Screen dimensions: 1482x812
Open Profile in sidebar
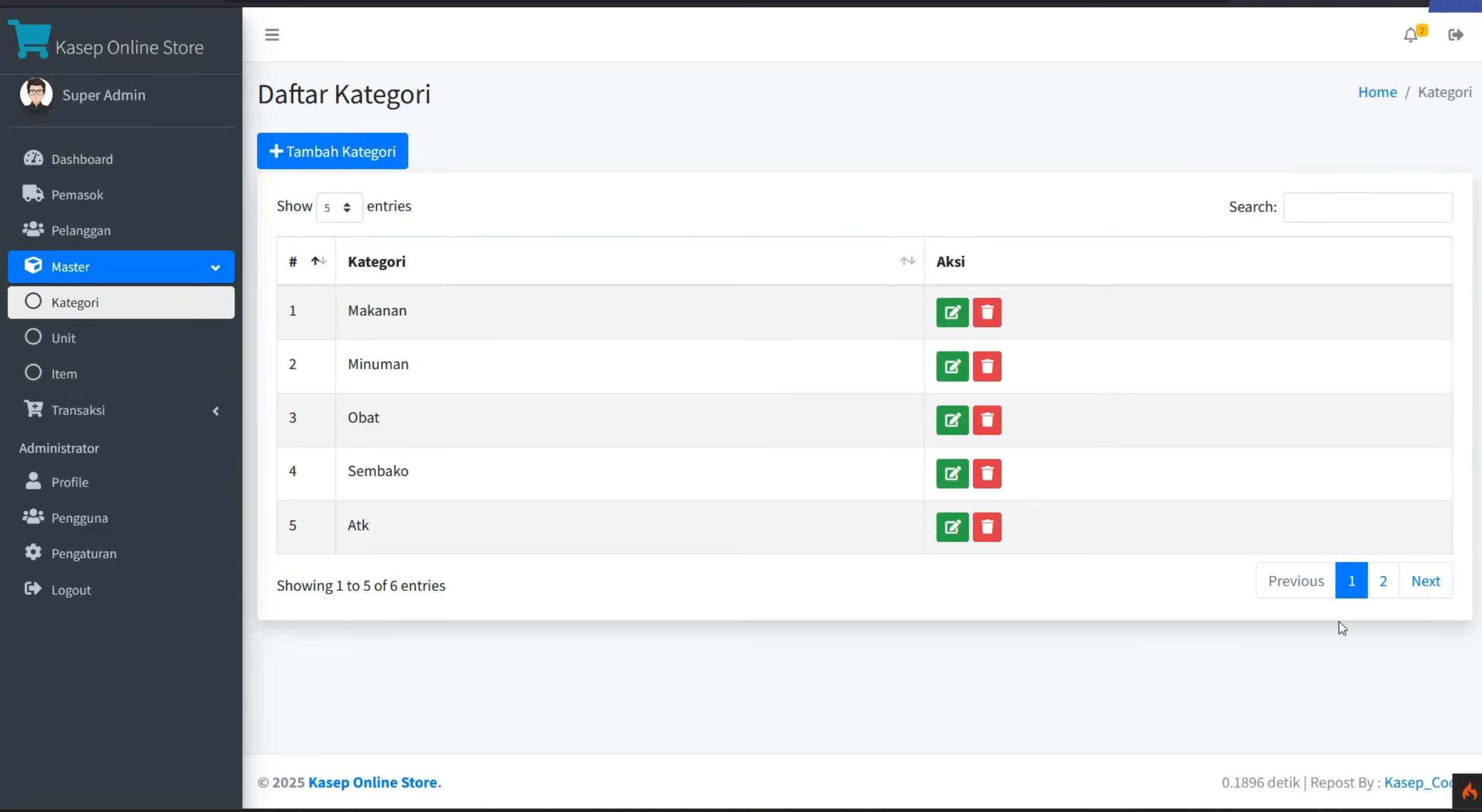click(121, 482)
